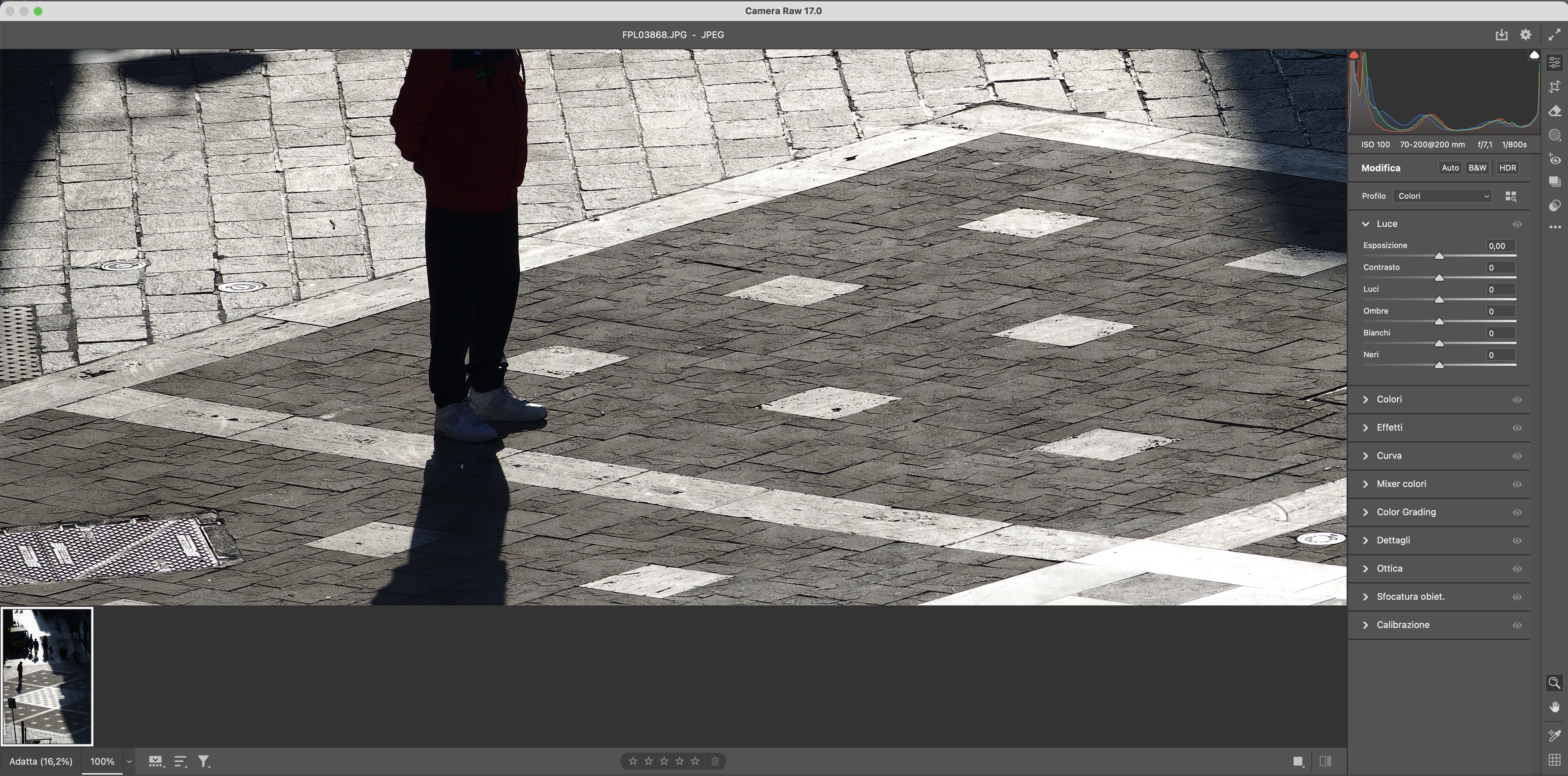The image size is (1568, 776).
Task: Click the Contrasto slider handle
Action: [1439, 278]
